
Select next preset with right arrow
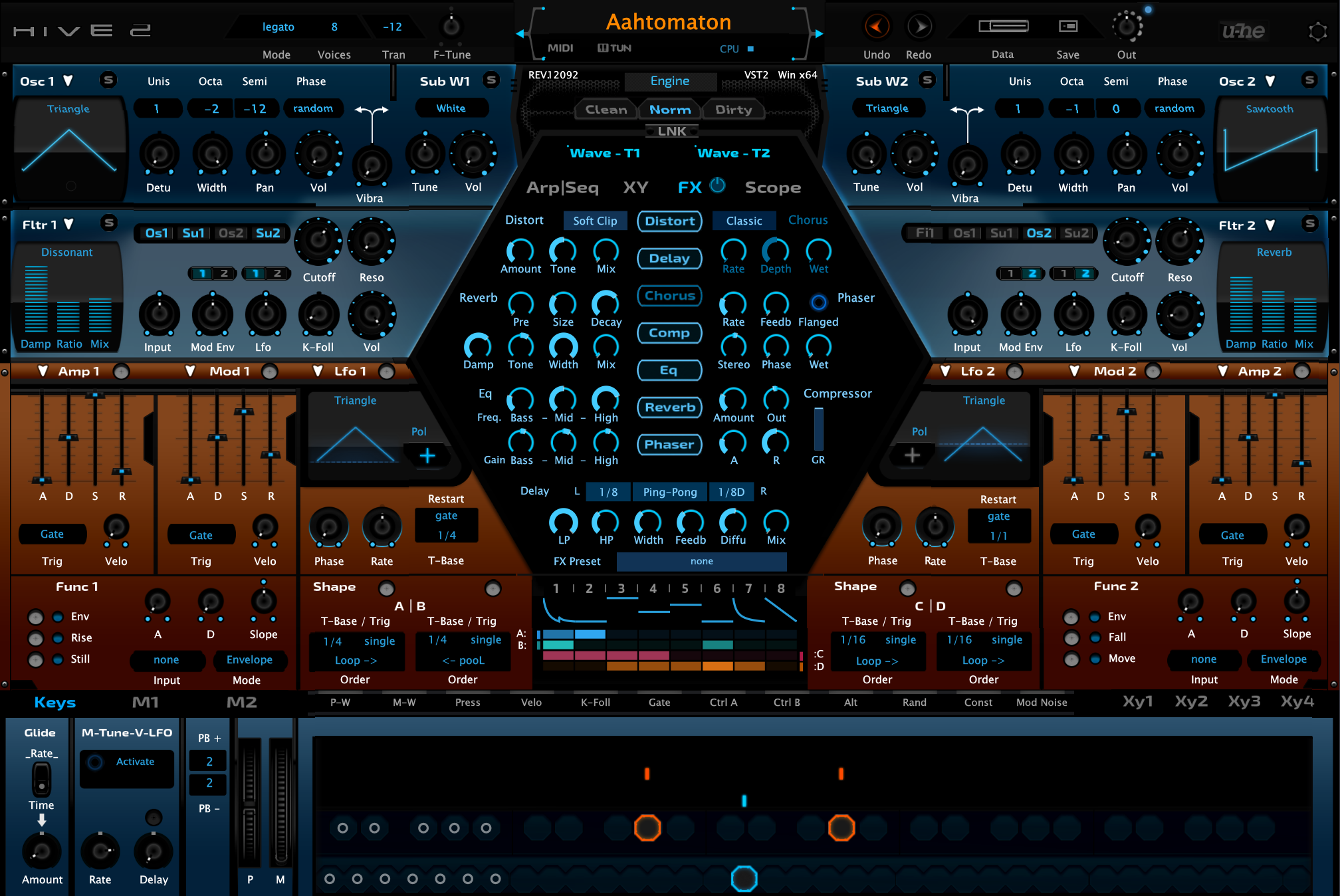[x=819, y=33]
